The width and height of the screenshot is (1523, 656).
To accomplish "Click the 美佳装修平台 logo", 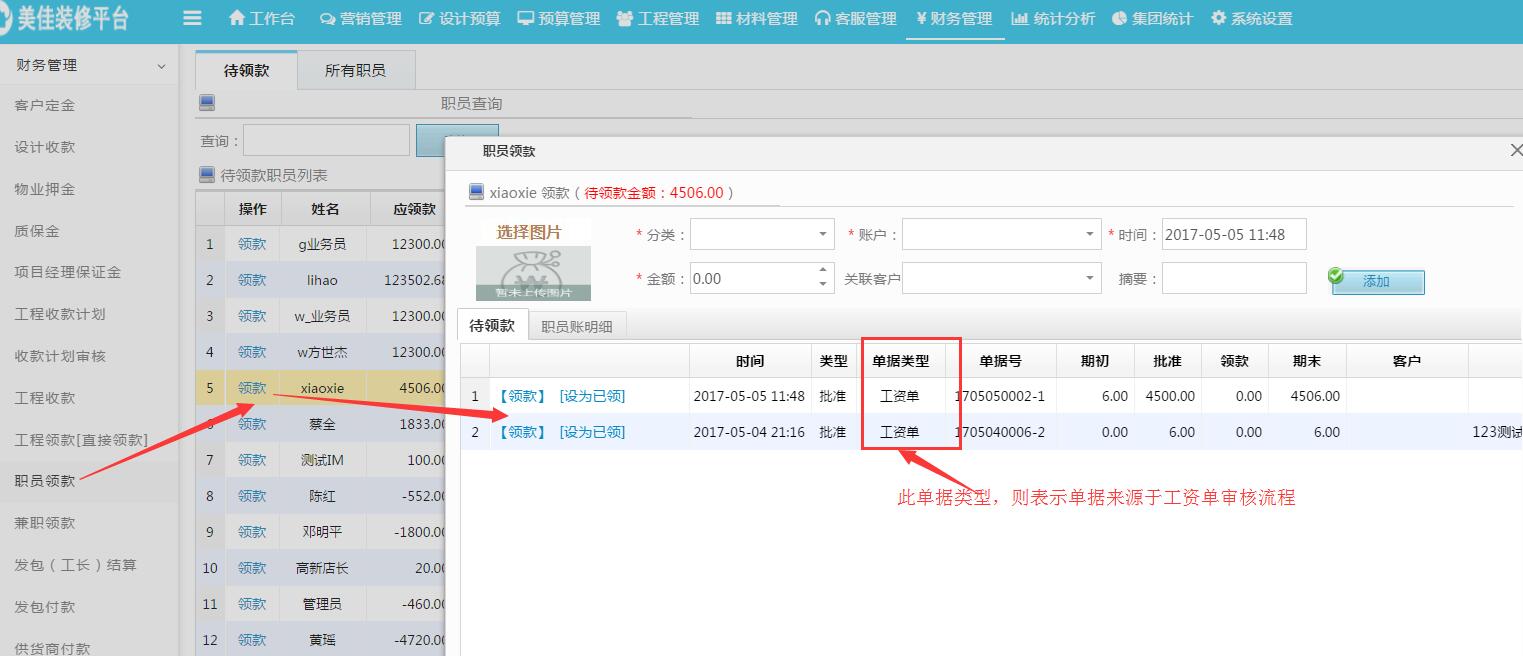I will click(x=62, y=18).
